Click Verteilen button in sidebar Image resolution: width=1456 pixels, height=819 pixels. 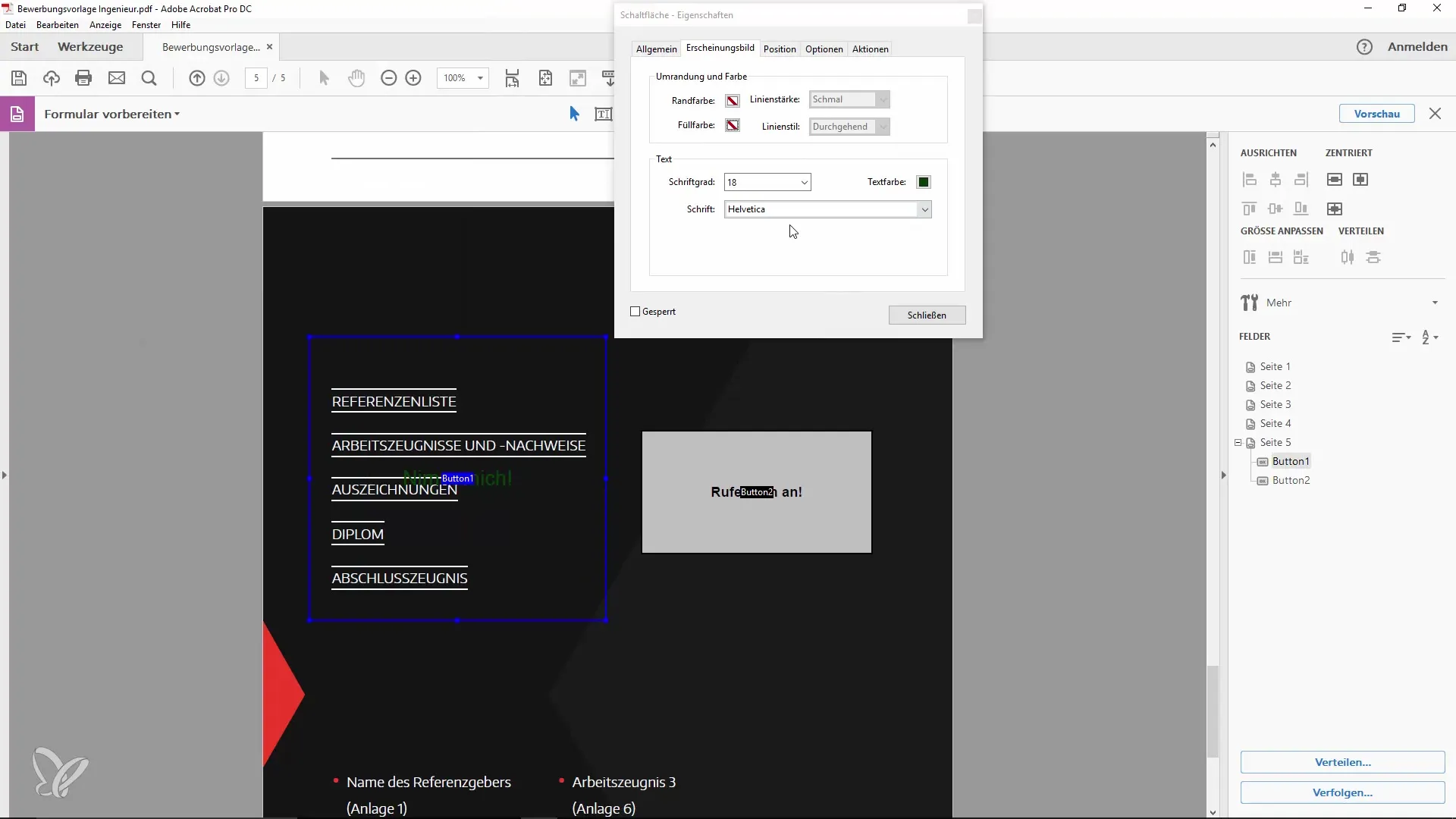(x=1343, y=762)
